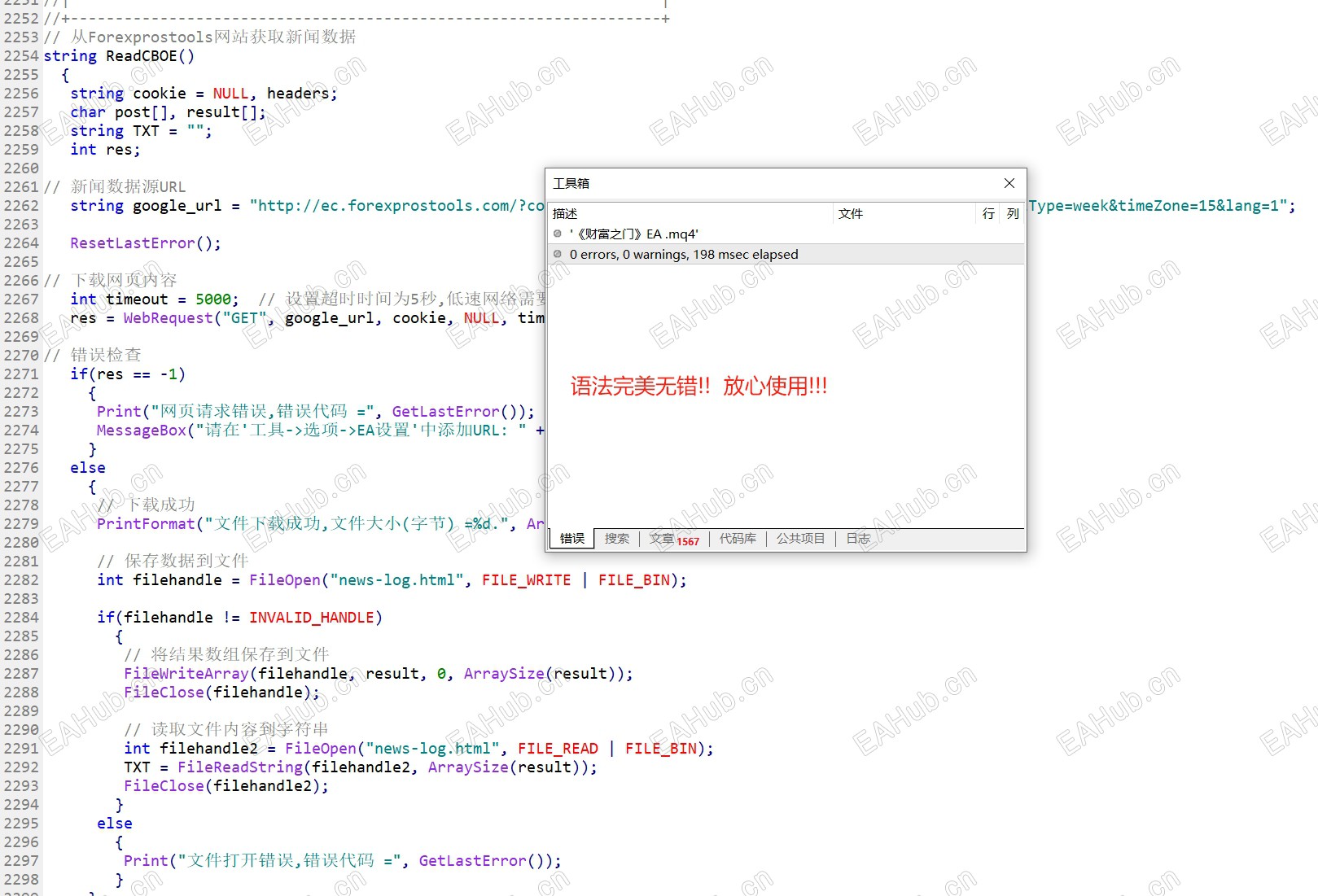Click the 'if(res == -1)' condition

(x=128, y=374)
